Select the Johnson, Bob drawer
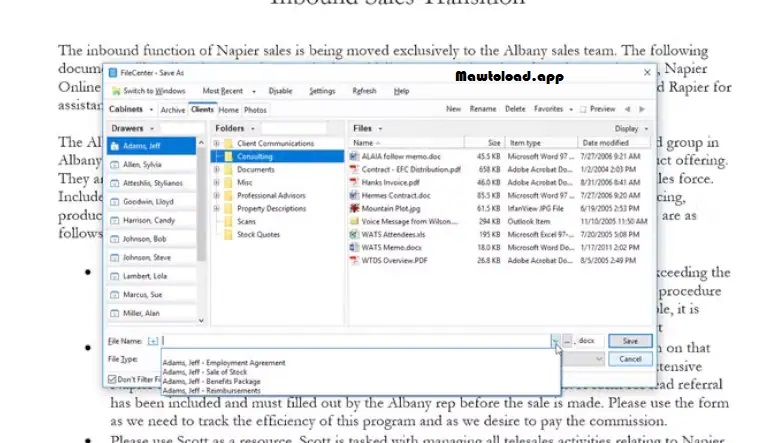The width and height of the screenshot is (770, 443). [152, 239]
